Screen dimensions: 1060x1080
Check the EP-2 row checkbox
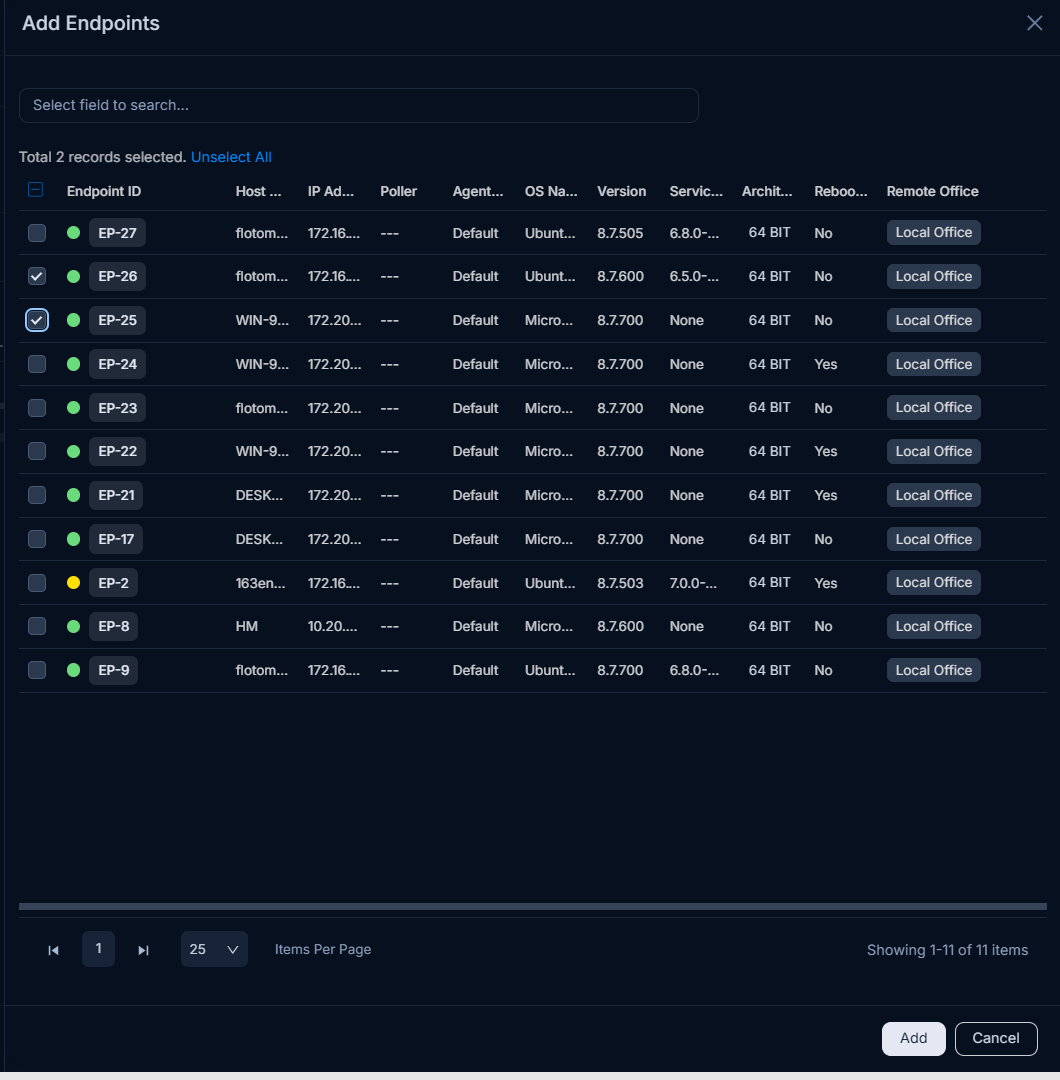click(x=37, y=583)
